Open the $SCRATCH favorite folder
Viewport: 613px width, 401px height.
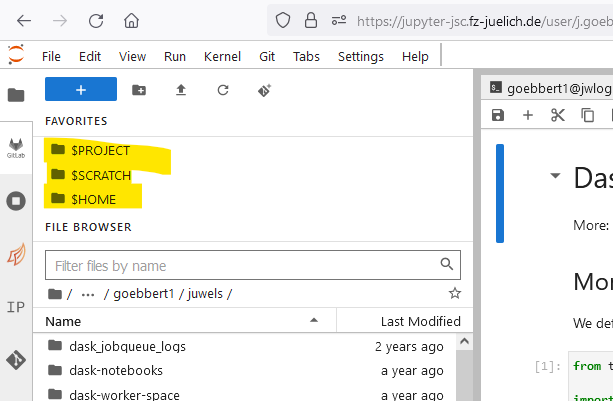coord(91,175)
